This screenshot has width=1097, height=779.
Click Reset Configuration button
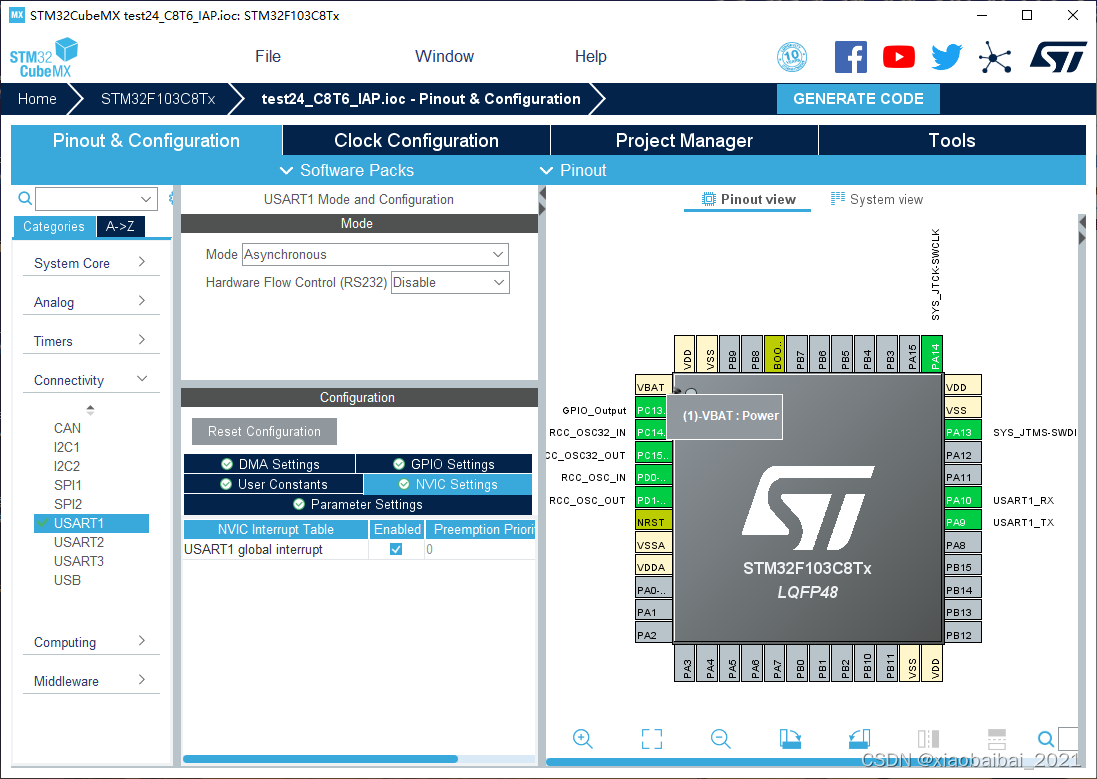click(x=264, y=431)
